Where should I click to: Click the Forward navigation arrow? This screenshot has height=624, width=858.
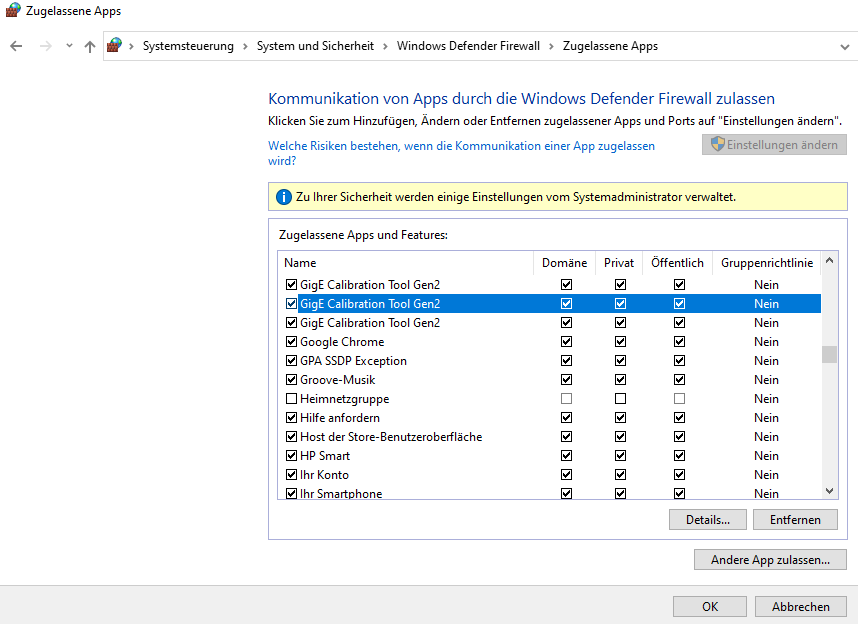(45, 46)
